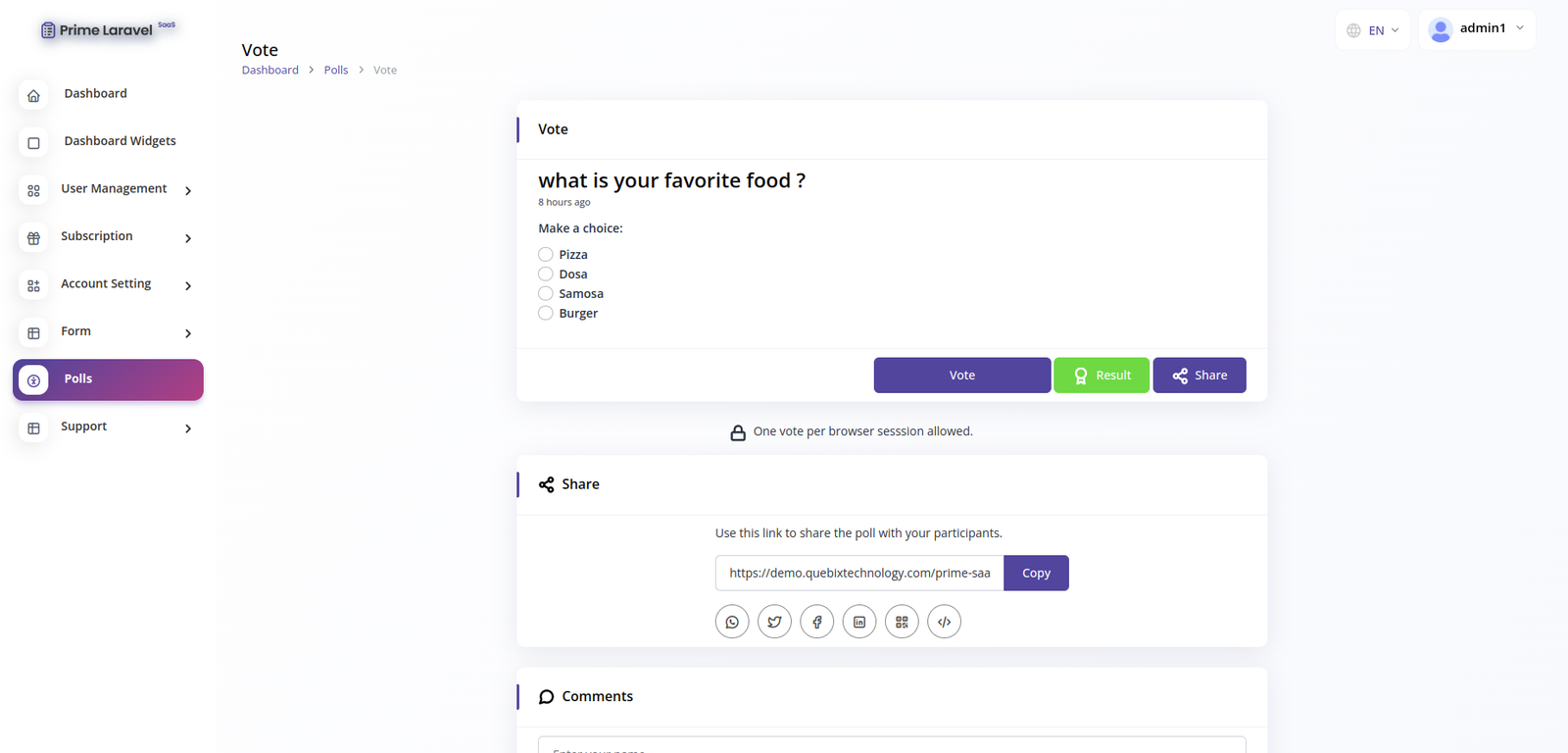The image size is (1568, 753).
Task: Open the QR code share icon
Action: 902,622
